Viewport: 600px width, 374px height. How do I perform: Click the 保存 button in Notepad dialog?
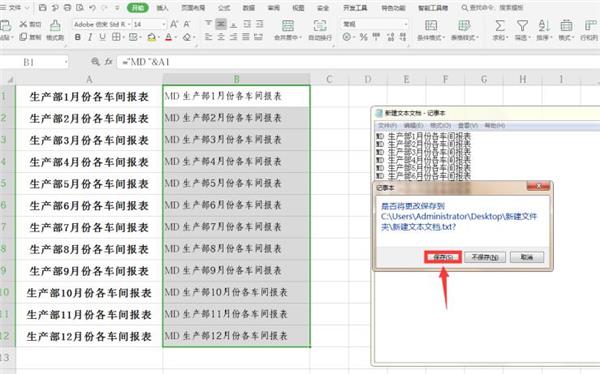coord(443,257)
